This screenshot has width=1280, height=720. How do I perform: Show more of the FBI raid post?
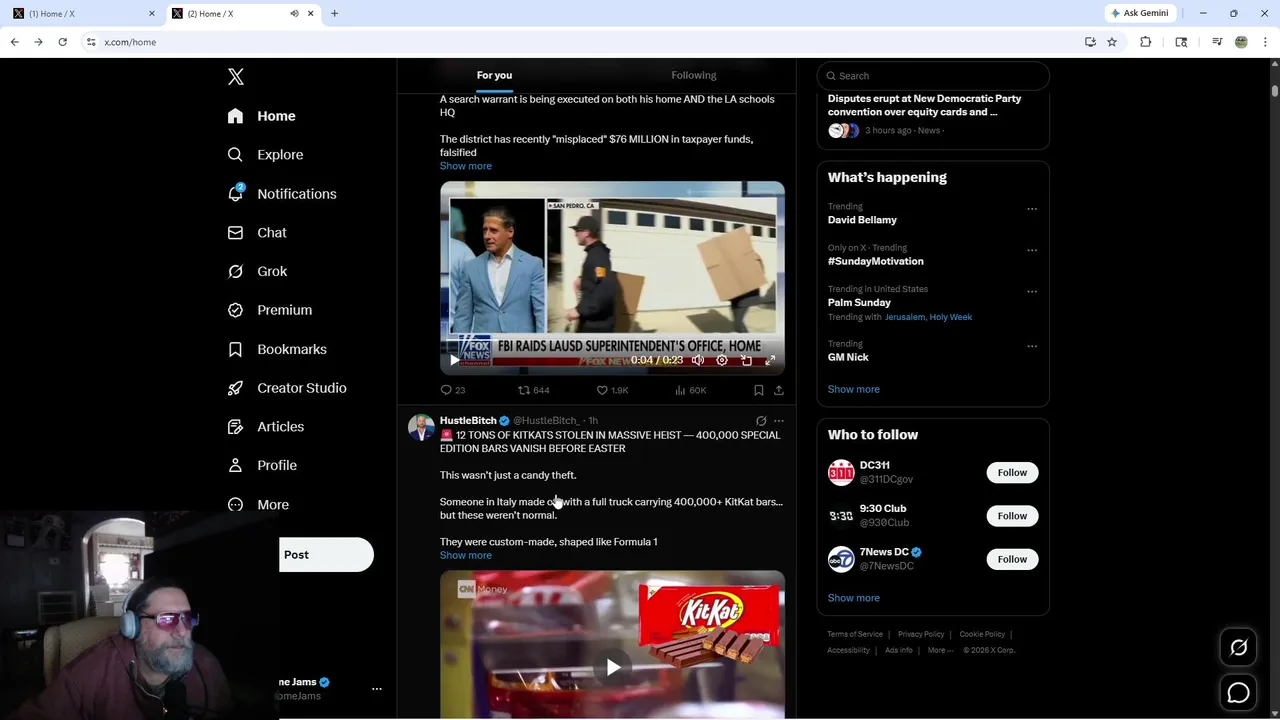pyautogui.click(x=466, y=166)
